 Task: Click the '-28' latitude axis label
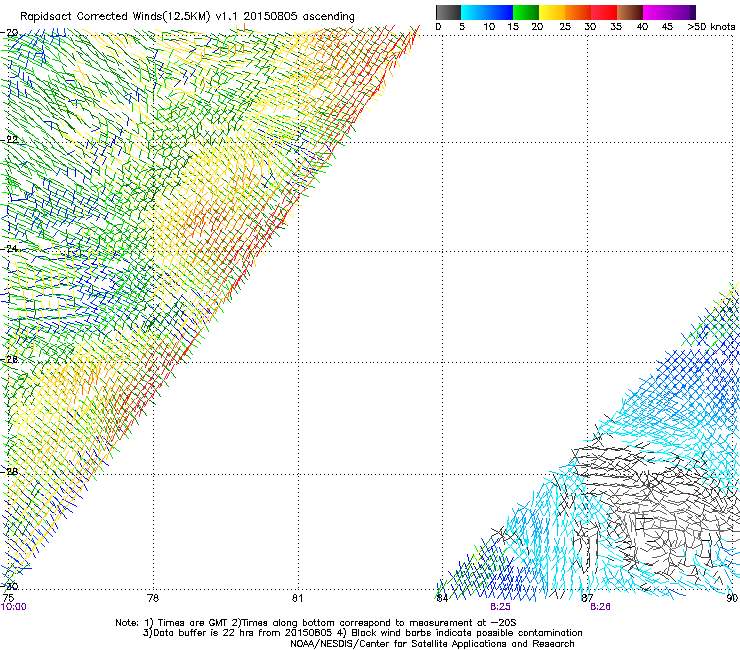point(10,472)
